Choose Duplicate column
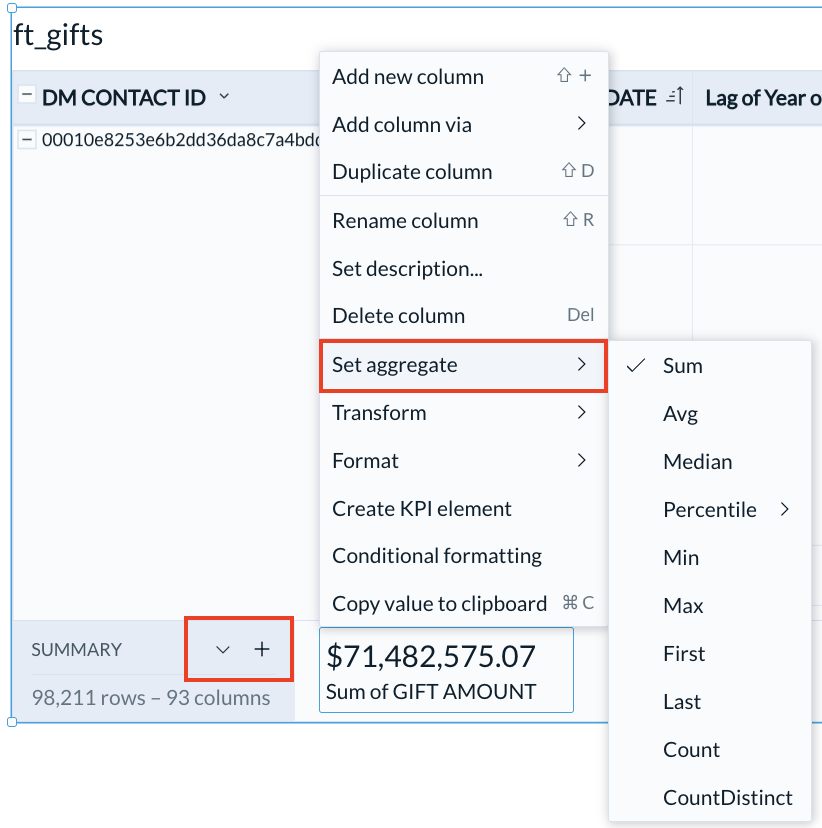The image size is (822, 828). (x=464, y=172)
